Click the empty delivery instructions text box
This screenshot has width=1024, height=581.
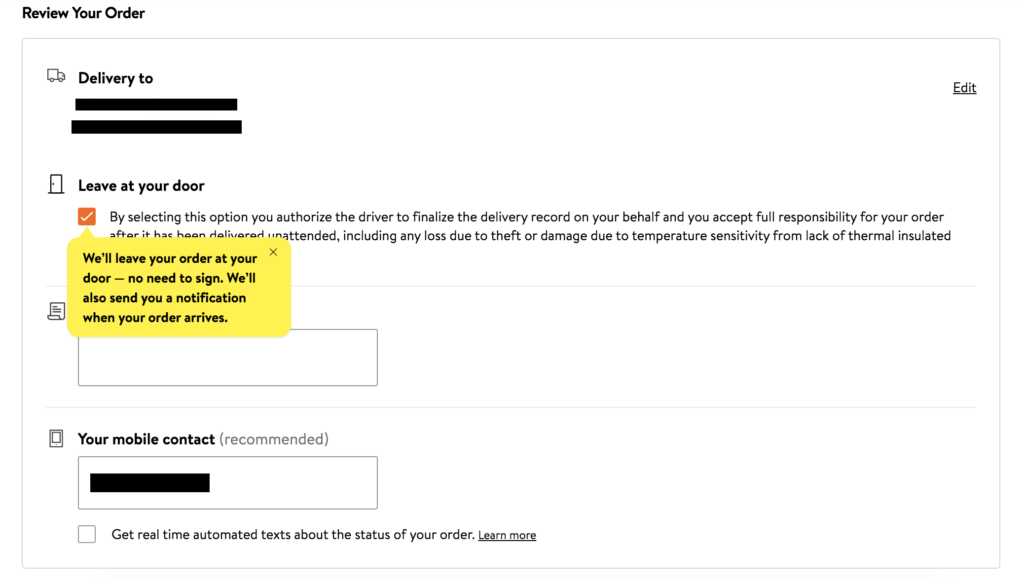click(x=227, y=358)
